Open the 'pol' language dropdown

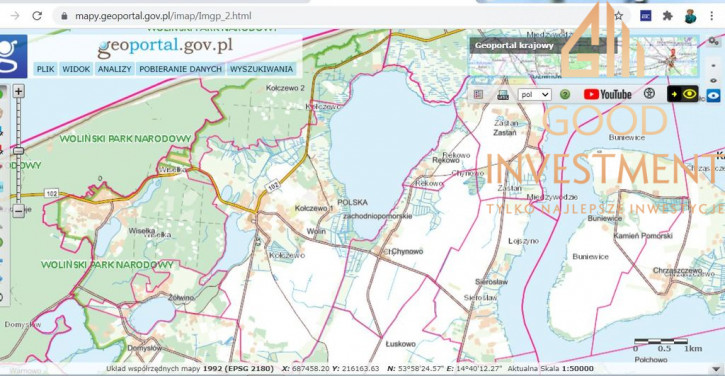pyautogui.click(x=535, y=94)
